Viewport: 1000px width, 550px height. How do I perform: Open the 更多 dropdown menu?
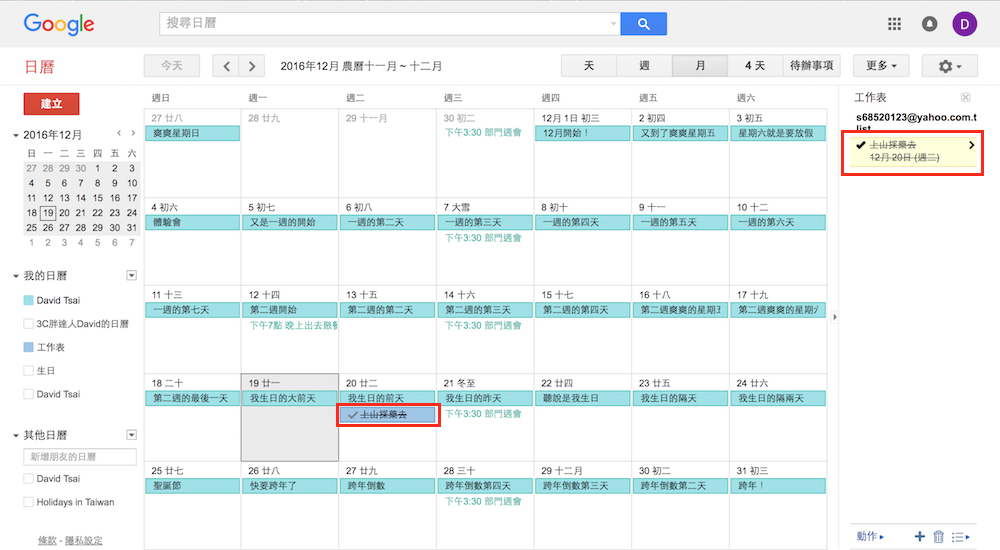880,66
